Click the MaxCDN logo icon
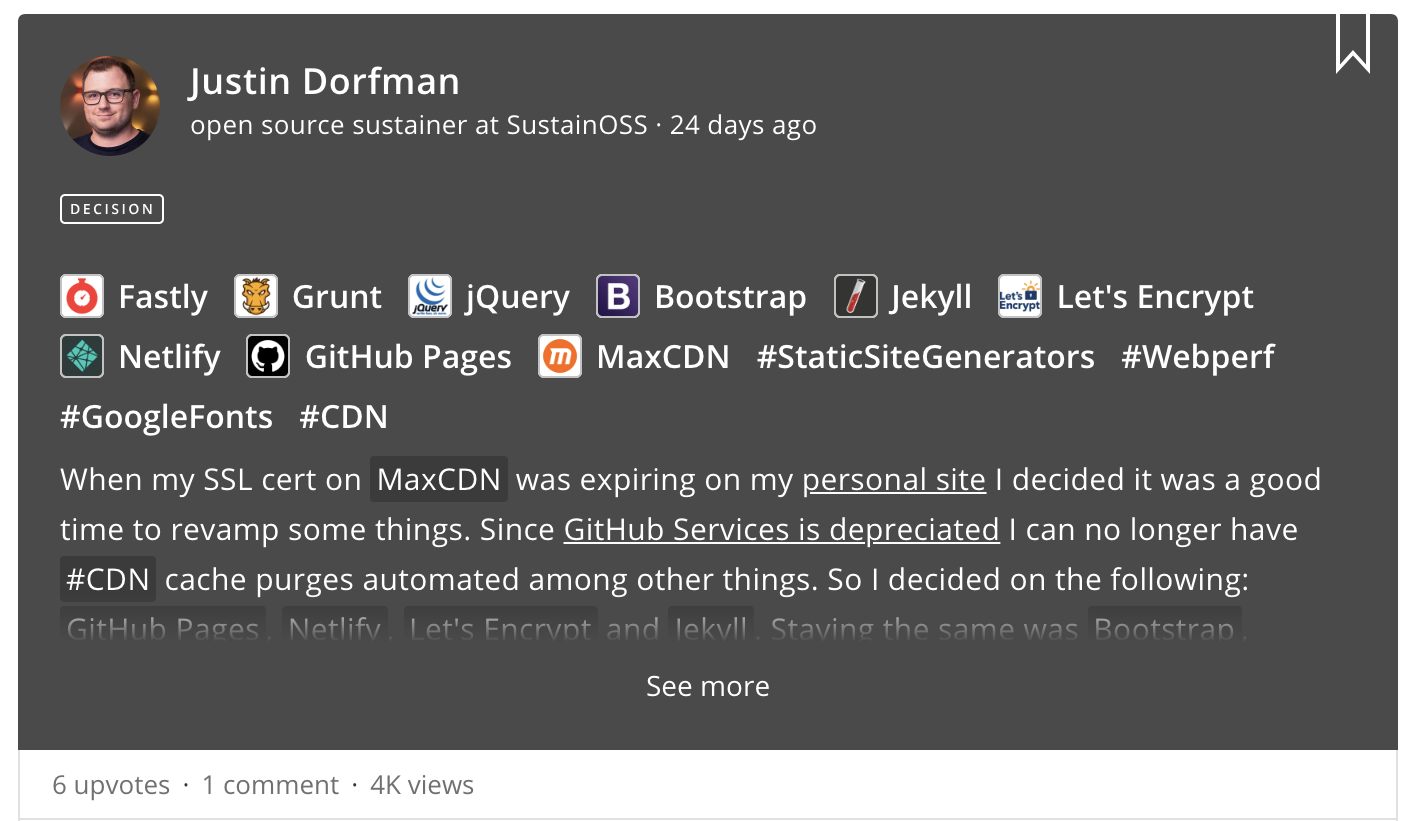 pyautogui.click(x=560, y=357)
